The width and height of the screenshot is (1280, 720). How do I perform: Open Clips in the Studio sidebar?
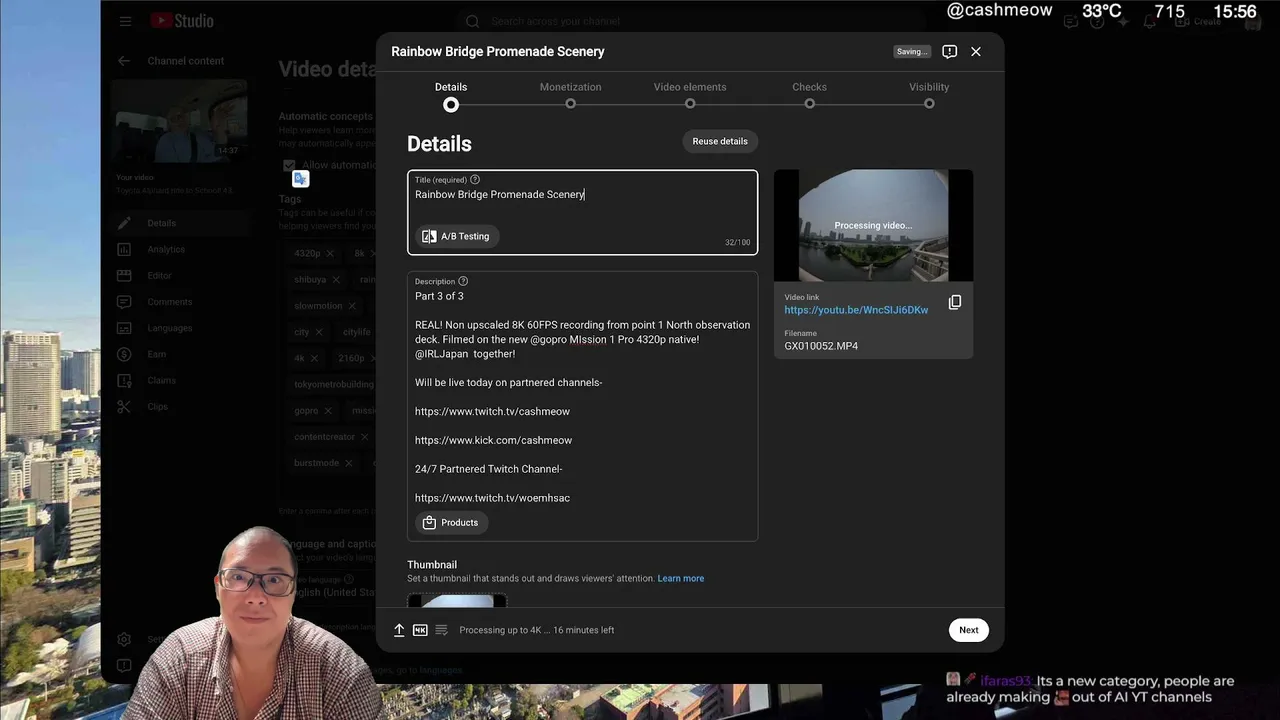click(x=157, y=407)
